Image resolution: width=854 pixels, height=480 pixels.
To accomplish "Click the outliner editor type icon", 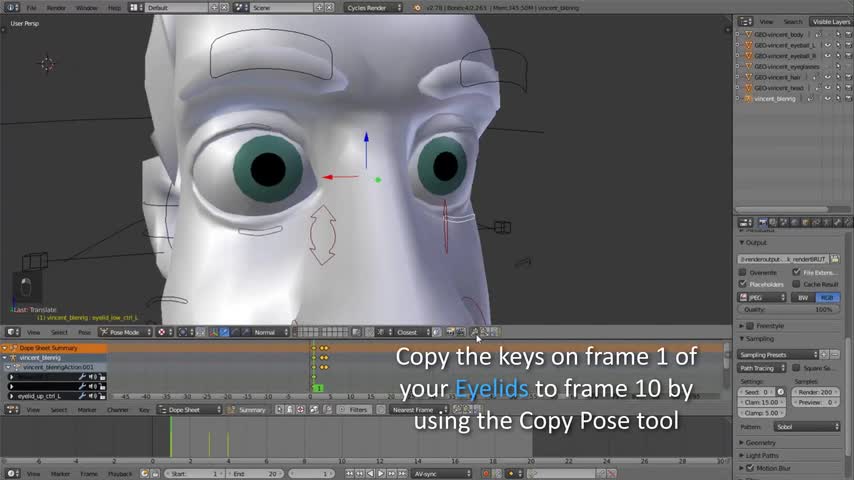I will [745, 22].
